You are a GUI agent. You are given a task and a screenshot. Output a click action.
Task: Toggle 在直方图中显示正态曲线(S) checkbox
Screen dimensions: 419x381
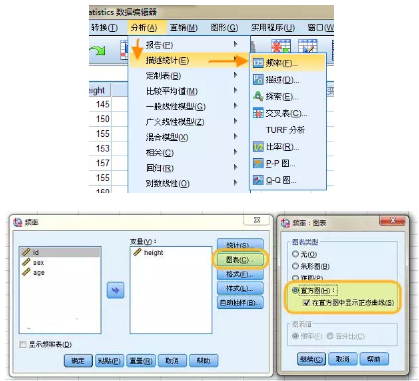coord(306,303)
